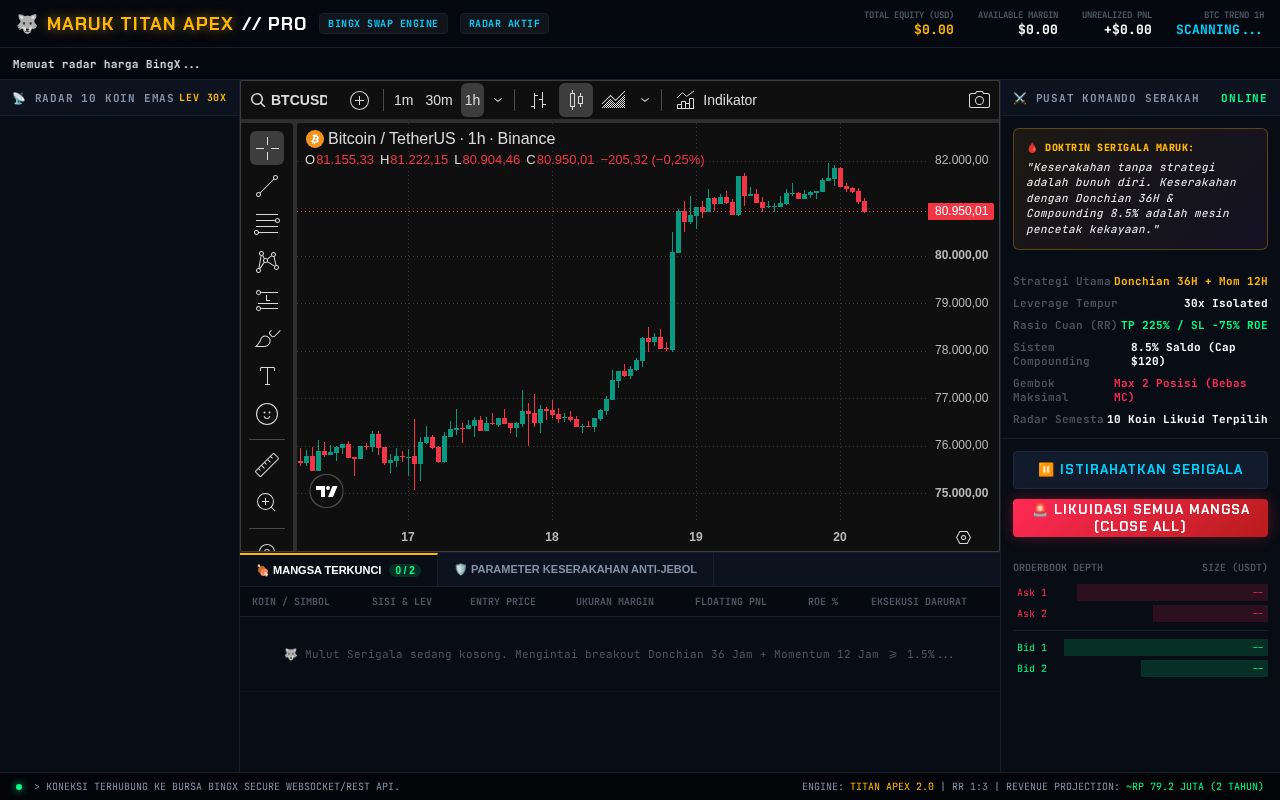Click the LEV 30X label in radar panel
This screenshot has width=1280, height=800.
coord(203,98)
